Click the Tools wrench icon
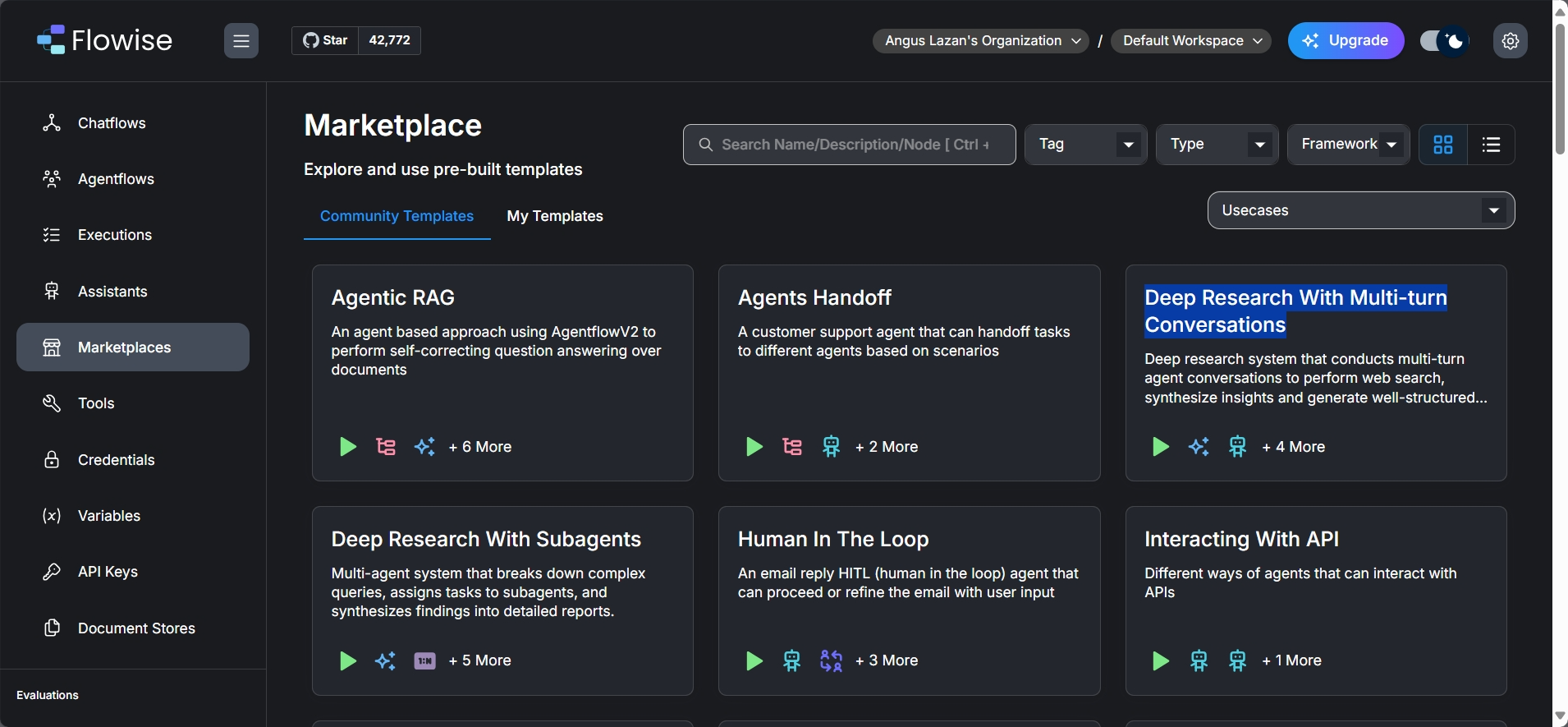Screen dimensions: 1568x727 point(52,403)
